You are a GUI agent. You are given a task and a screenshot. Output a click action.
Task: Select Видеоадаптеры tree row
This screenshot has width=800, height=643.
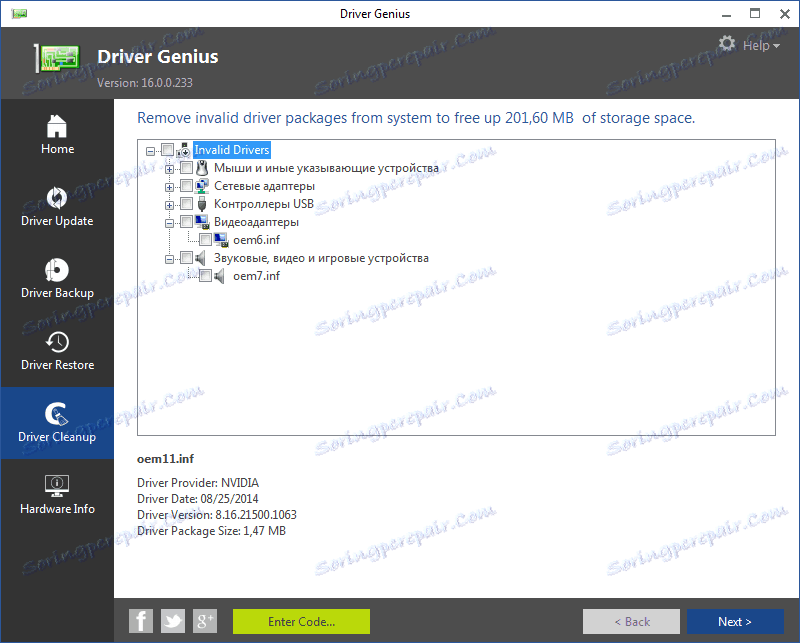(256, 222)
